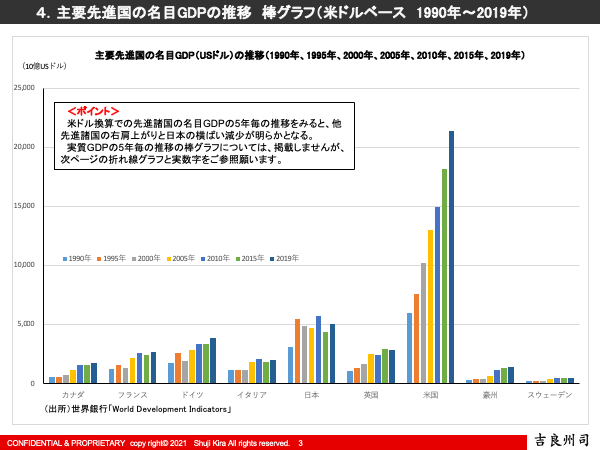Viewport: 600px width, 450px height.
Task: Click the chart title above the plot
Action: coord(308,54)
